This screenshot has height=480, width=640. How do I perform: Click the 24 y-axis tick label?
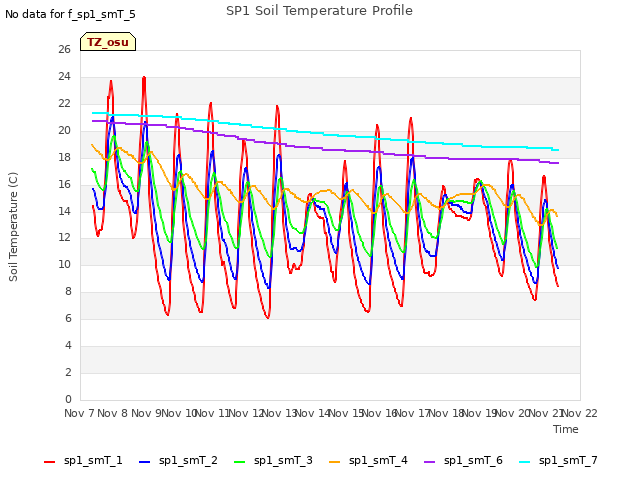[64, 77]
